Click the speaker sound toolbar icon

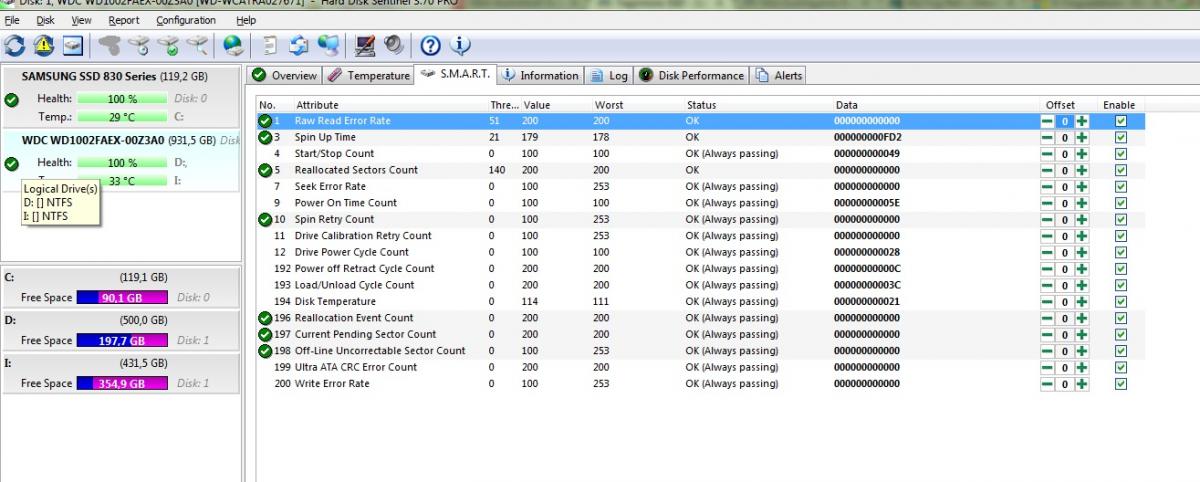[394, 45]
